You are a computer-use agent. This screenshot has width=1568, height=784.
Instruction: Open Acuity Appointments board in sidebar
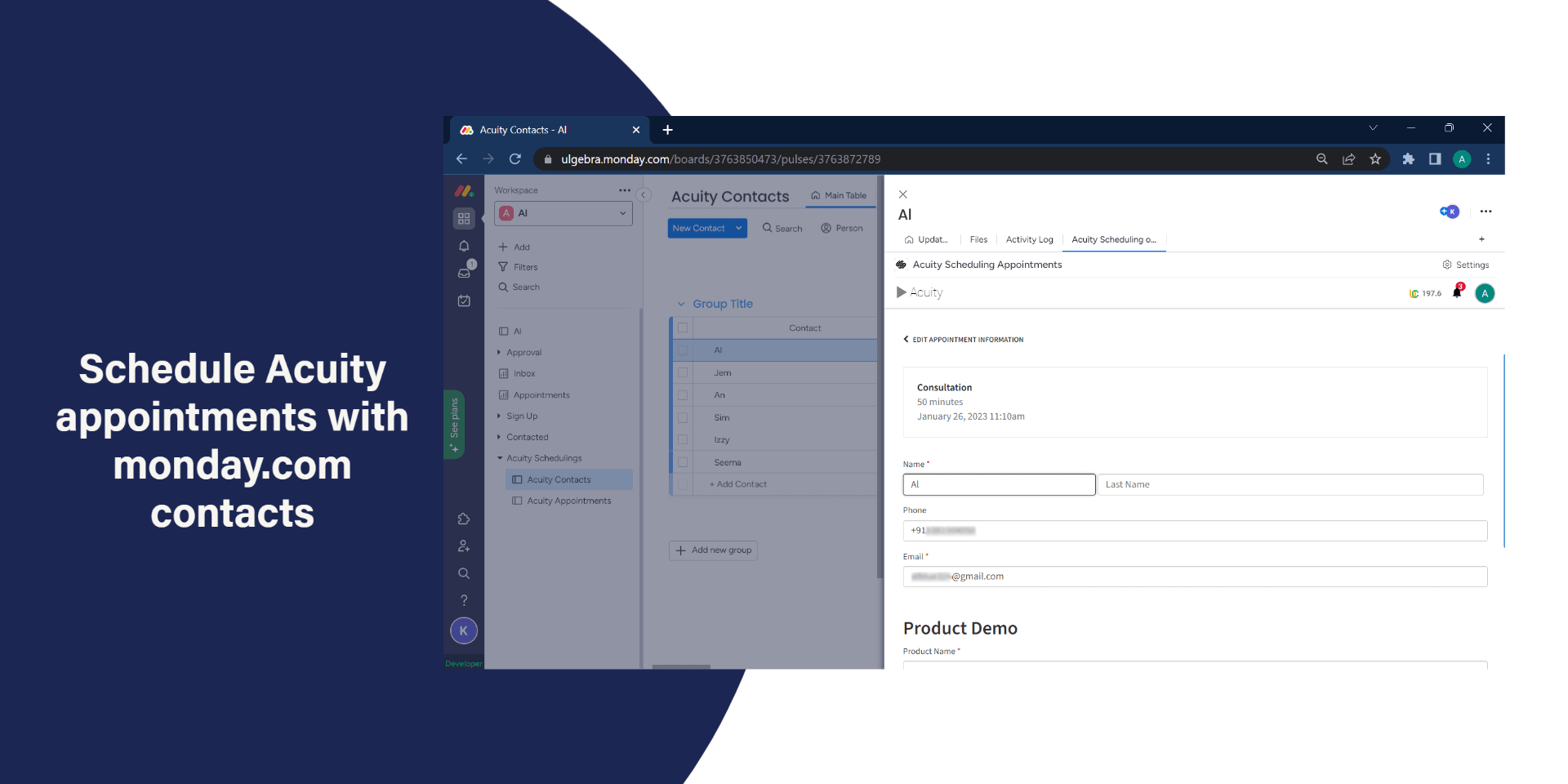pos(568,501)
